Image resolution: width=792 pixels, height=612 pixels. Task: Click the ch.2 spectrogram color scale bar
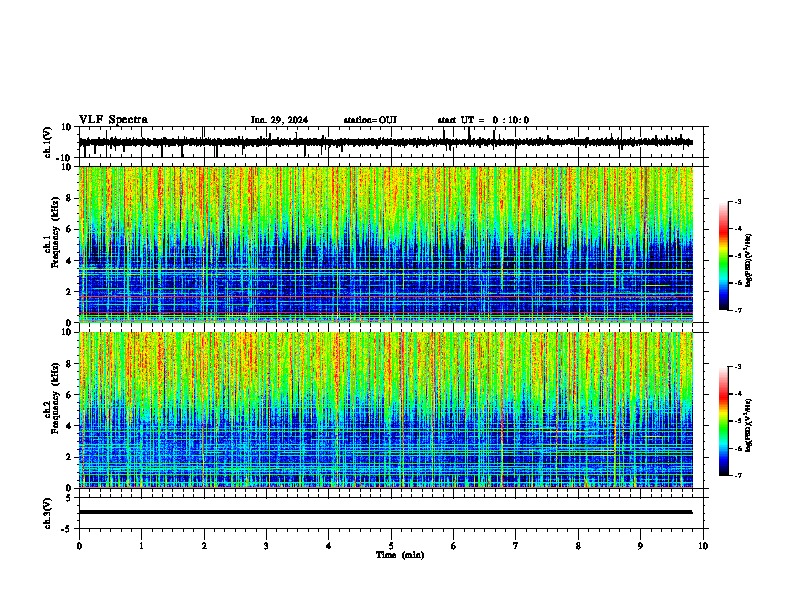pyautogui.click(x=724, y=421)
